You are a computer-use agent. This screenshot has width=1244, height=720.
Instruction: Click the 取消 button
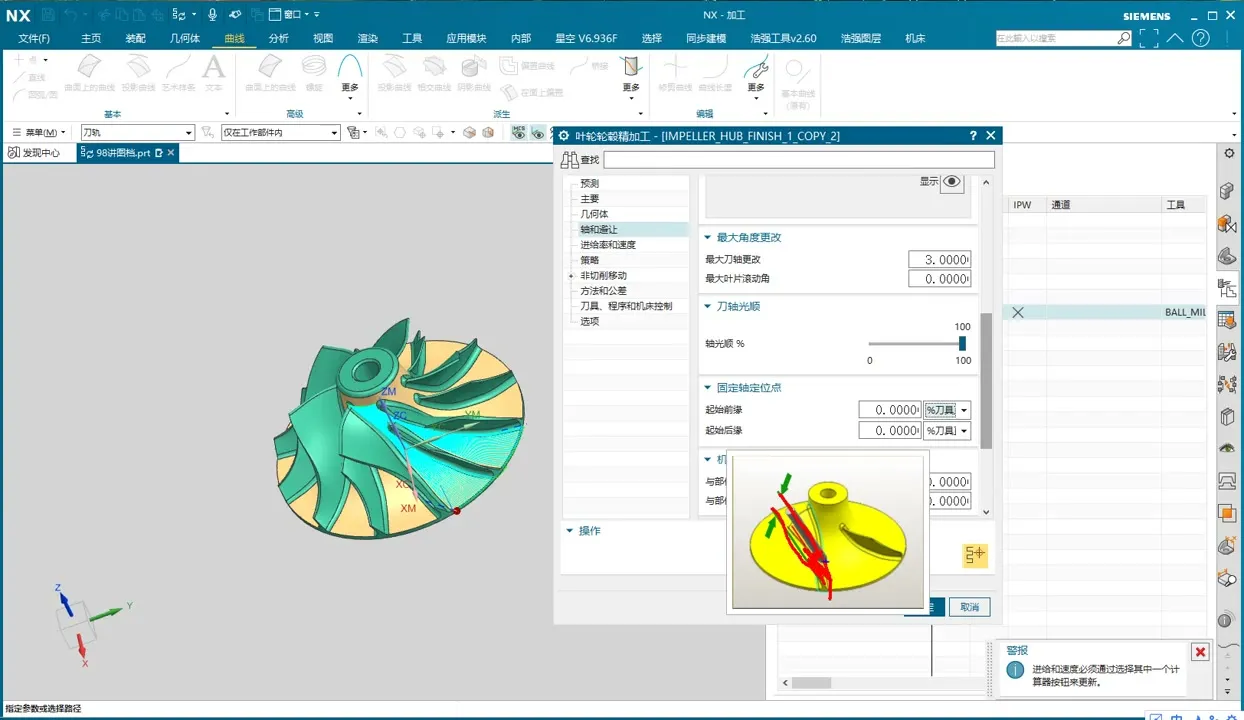point(969,607)
